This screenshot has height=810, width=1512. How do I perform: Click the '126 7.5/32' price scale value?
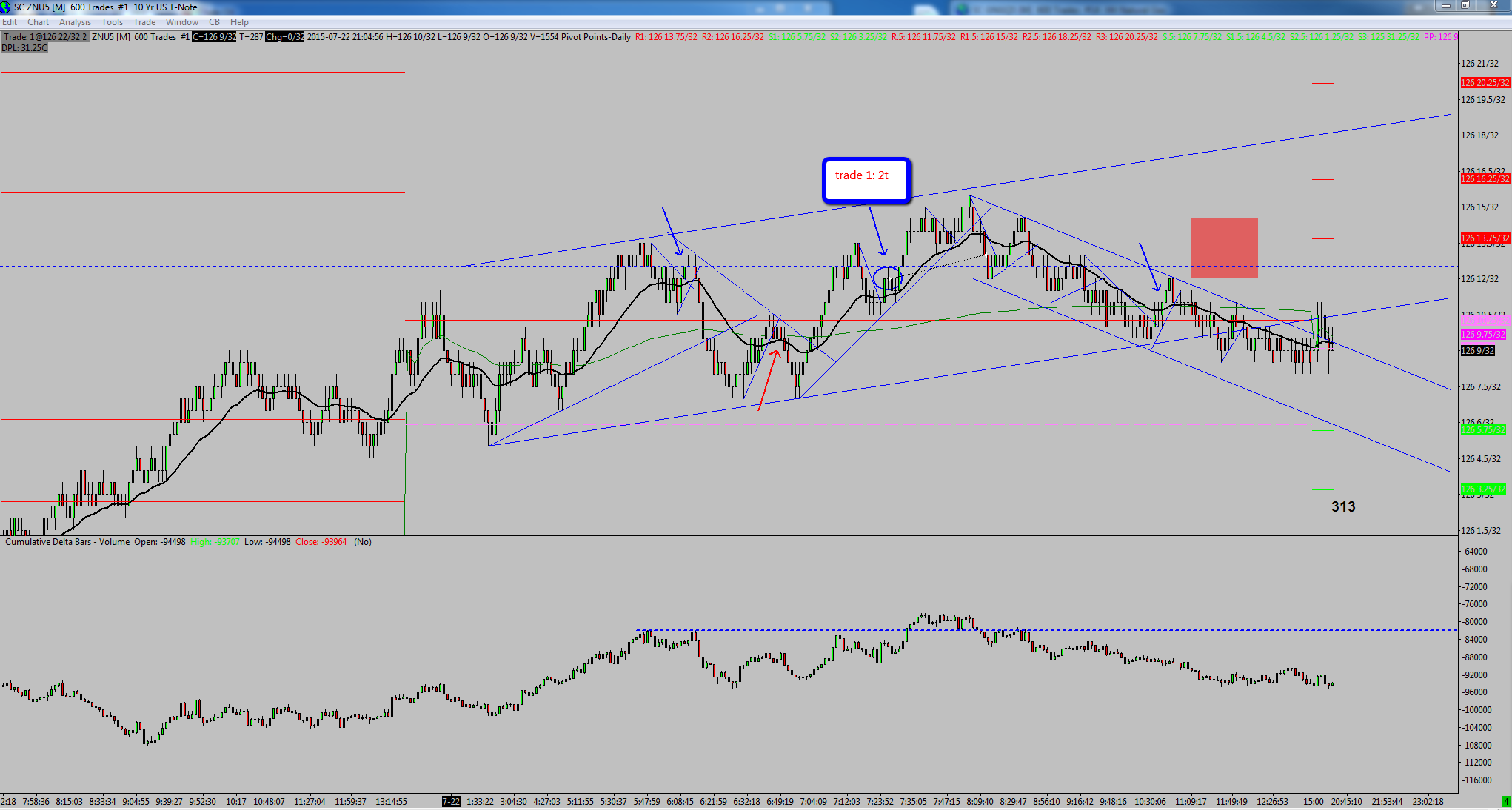(x=1481, y=387)
